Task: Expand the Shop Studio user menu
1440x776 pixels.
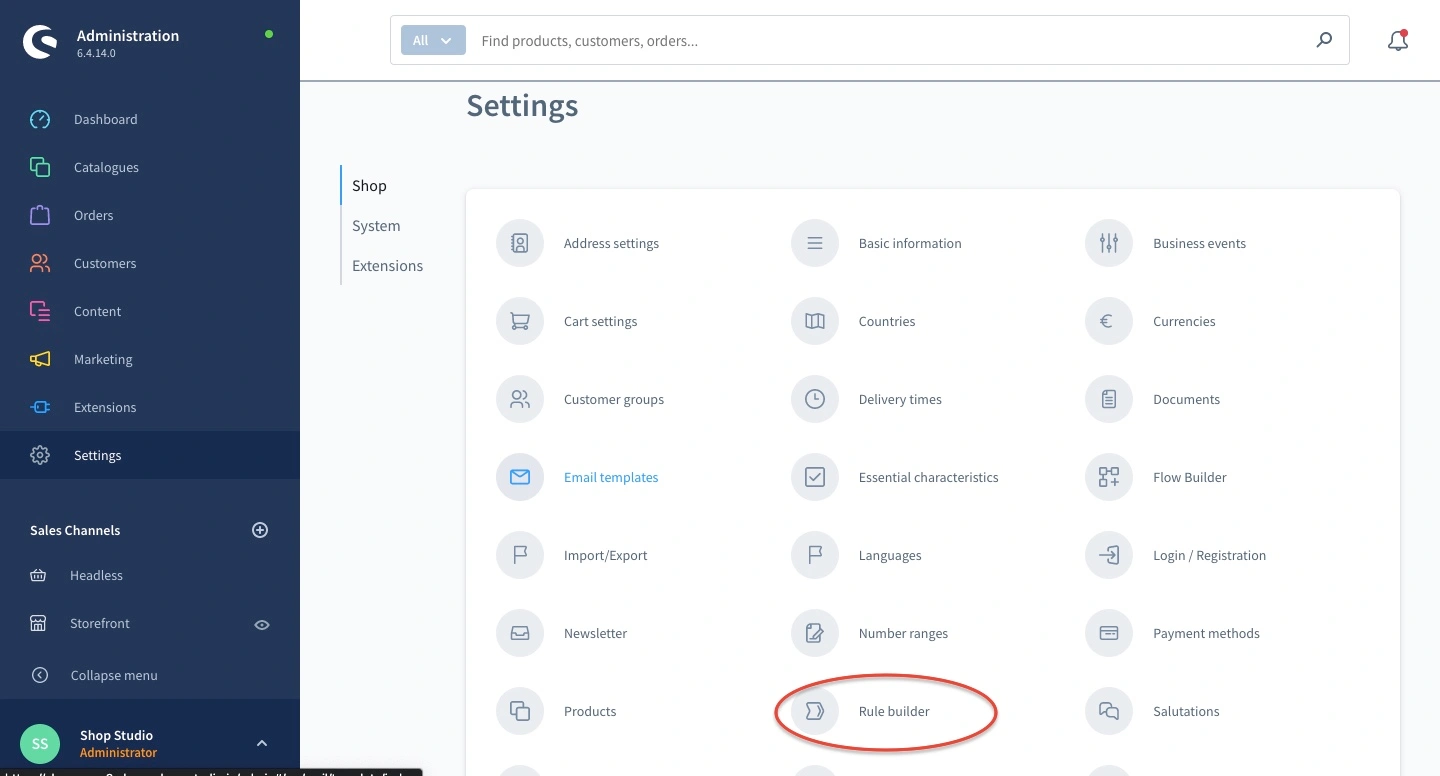Action: coord(261,743)
